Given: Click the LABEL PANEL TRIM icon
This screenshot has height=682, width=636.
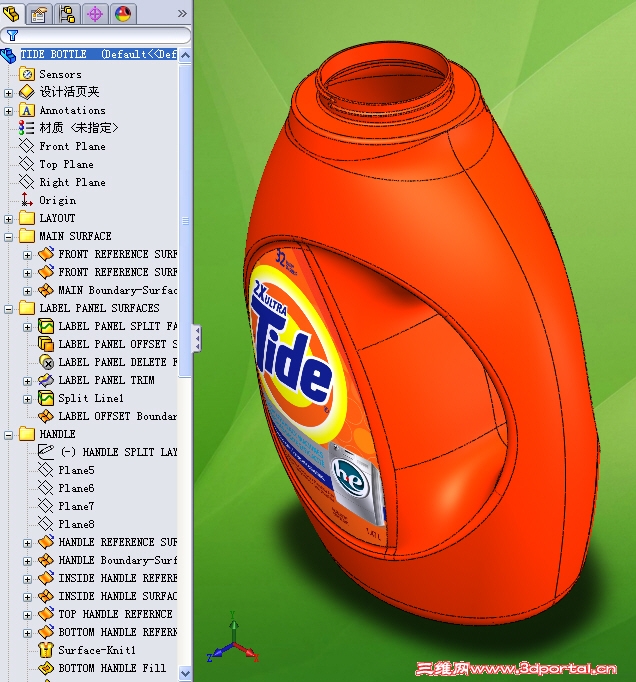Looking at the screenshot, I should point(46,380).
